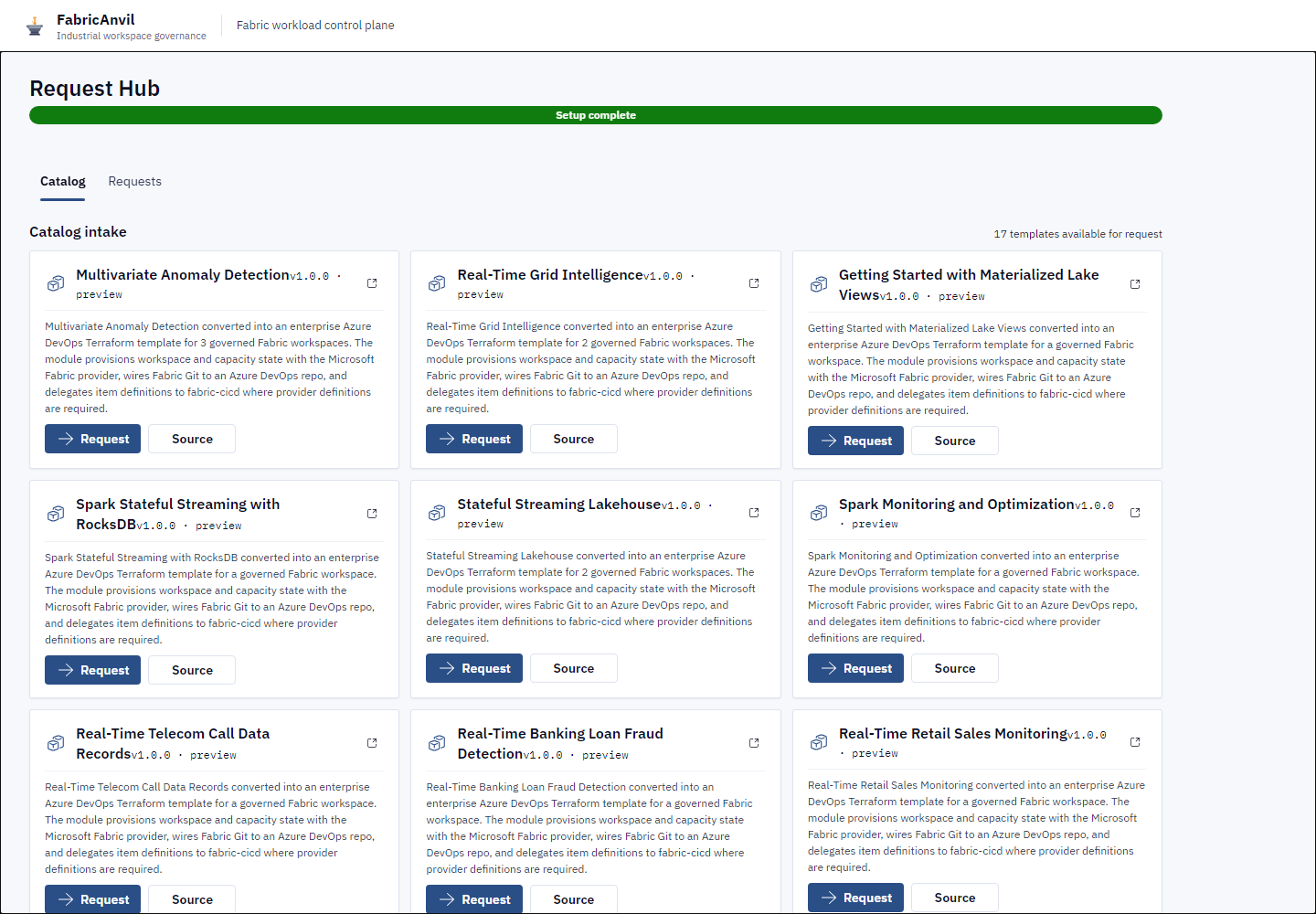
Task: Click template cube icon for Real-Time Retail Sales Monitoring
Action: [819, 742]
